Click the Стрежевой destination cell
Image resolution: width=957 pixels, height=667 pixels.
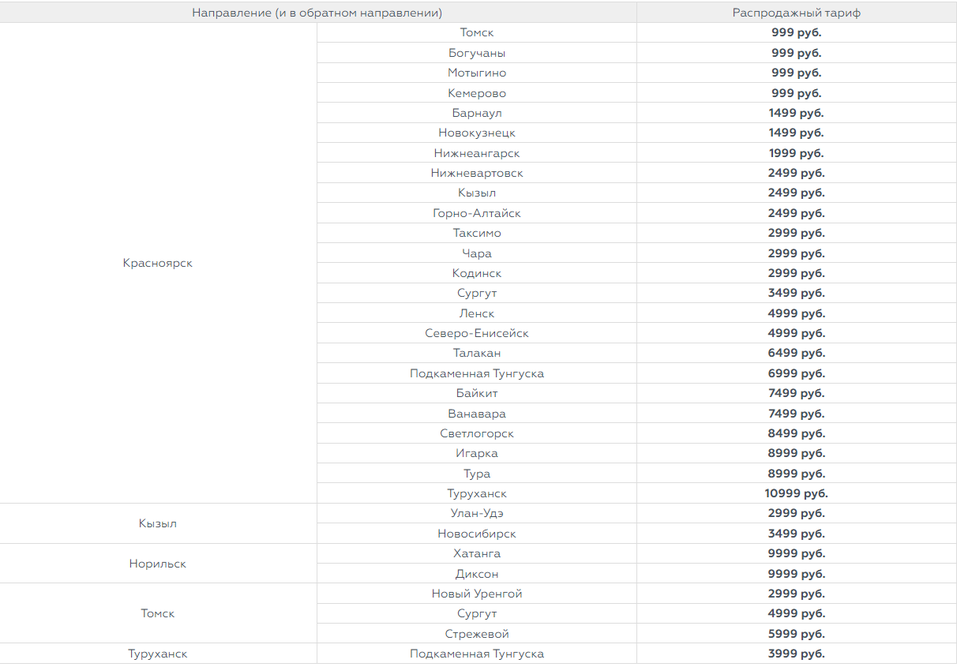(476, 634)
